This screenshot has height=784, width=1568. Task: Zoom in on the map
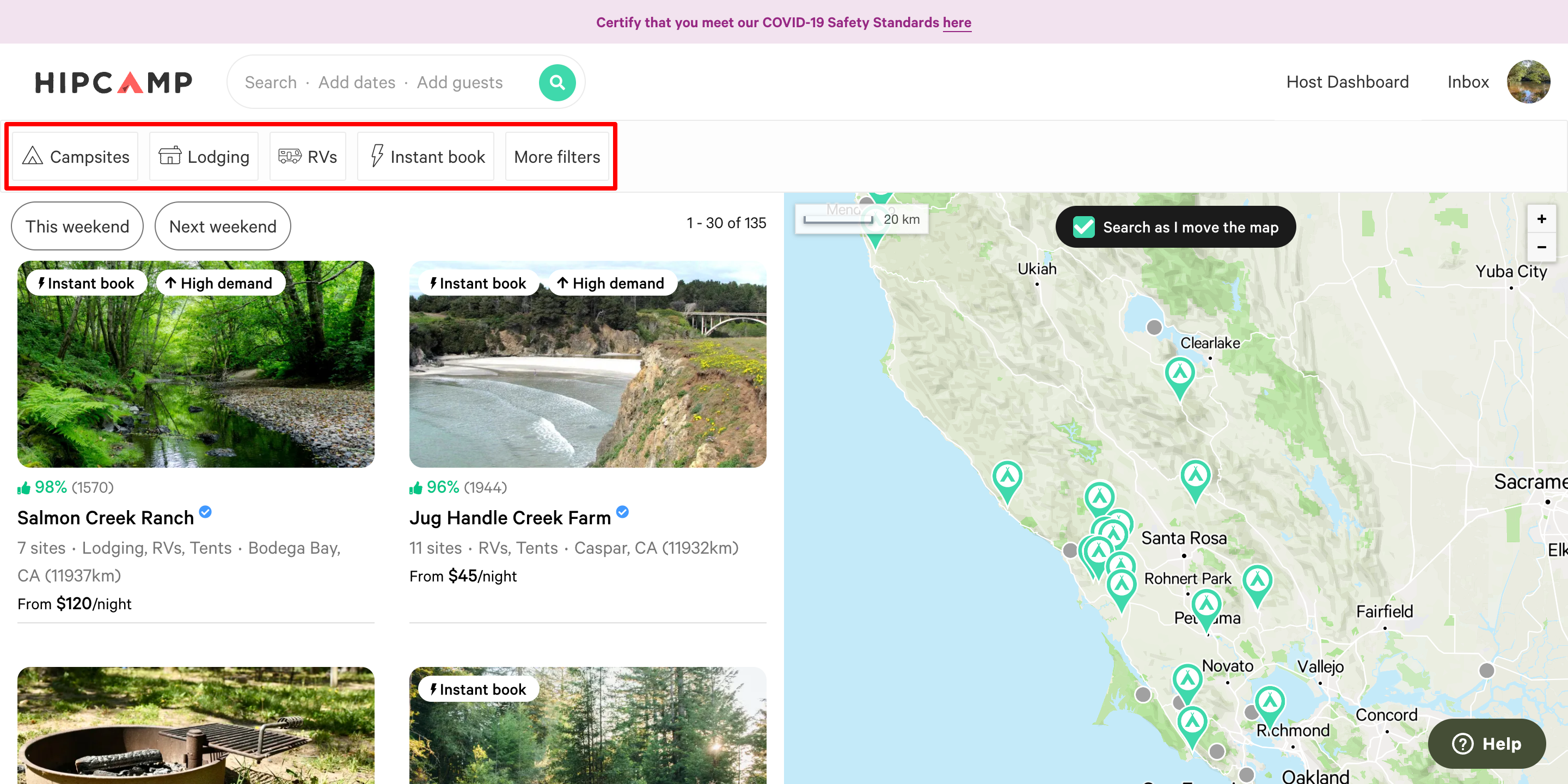pyautogui.click(x=1541, y=219)
